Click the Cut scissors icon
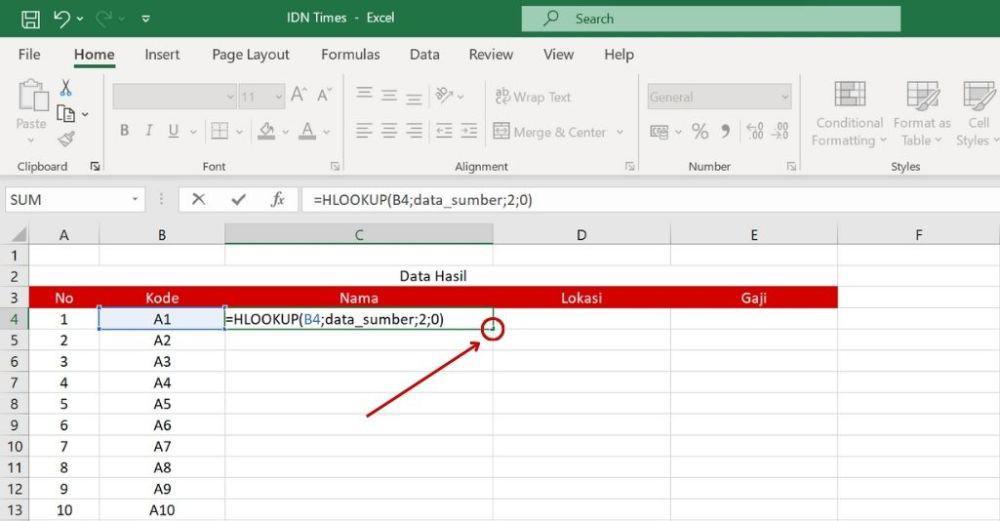 click(66, 87)
